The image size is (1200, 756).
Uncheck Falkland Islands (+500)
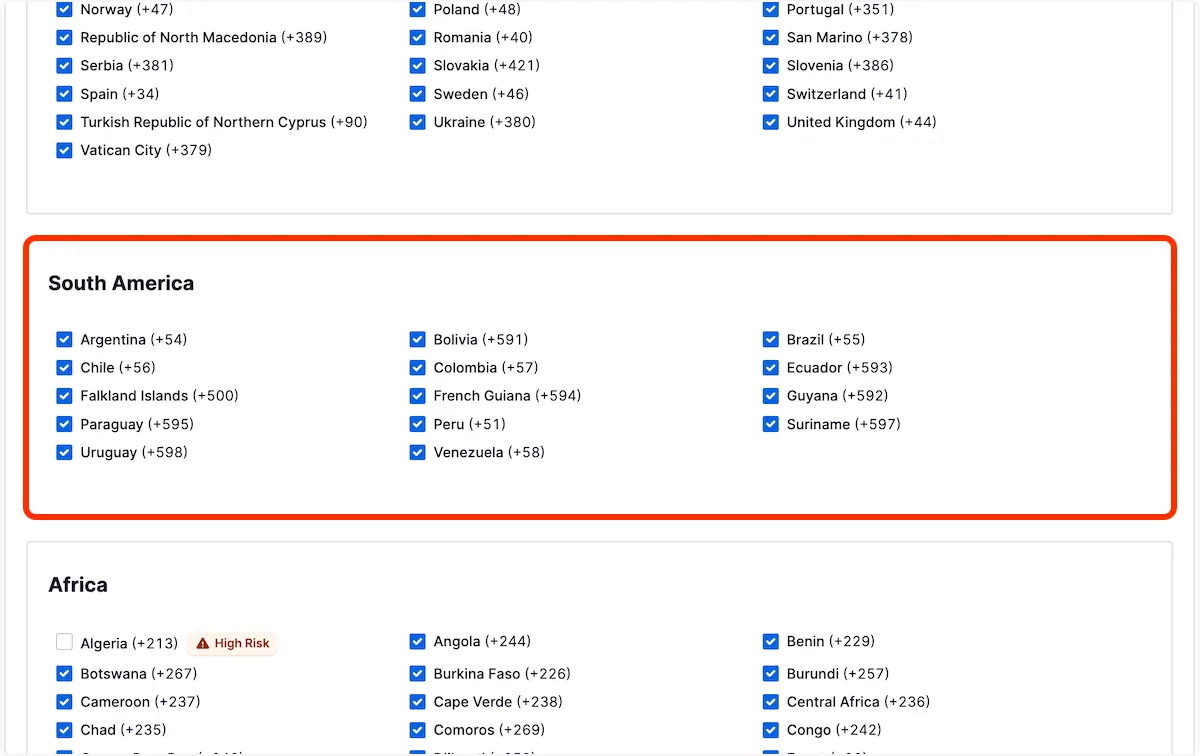point(65,396)
